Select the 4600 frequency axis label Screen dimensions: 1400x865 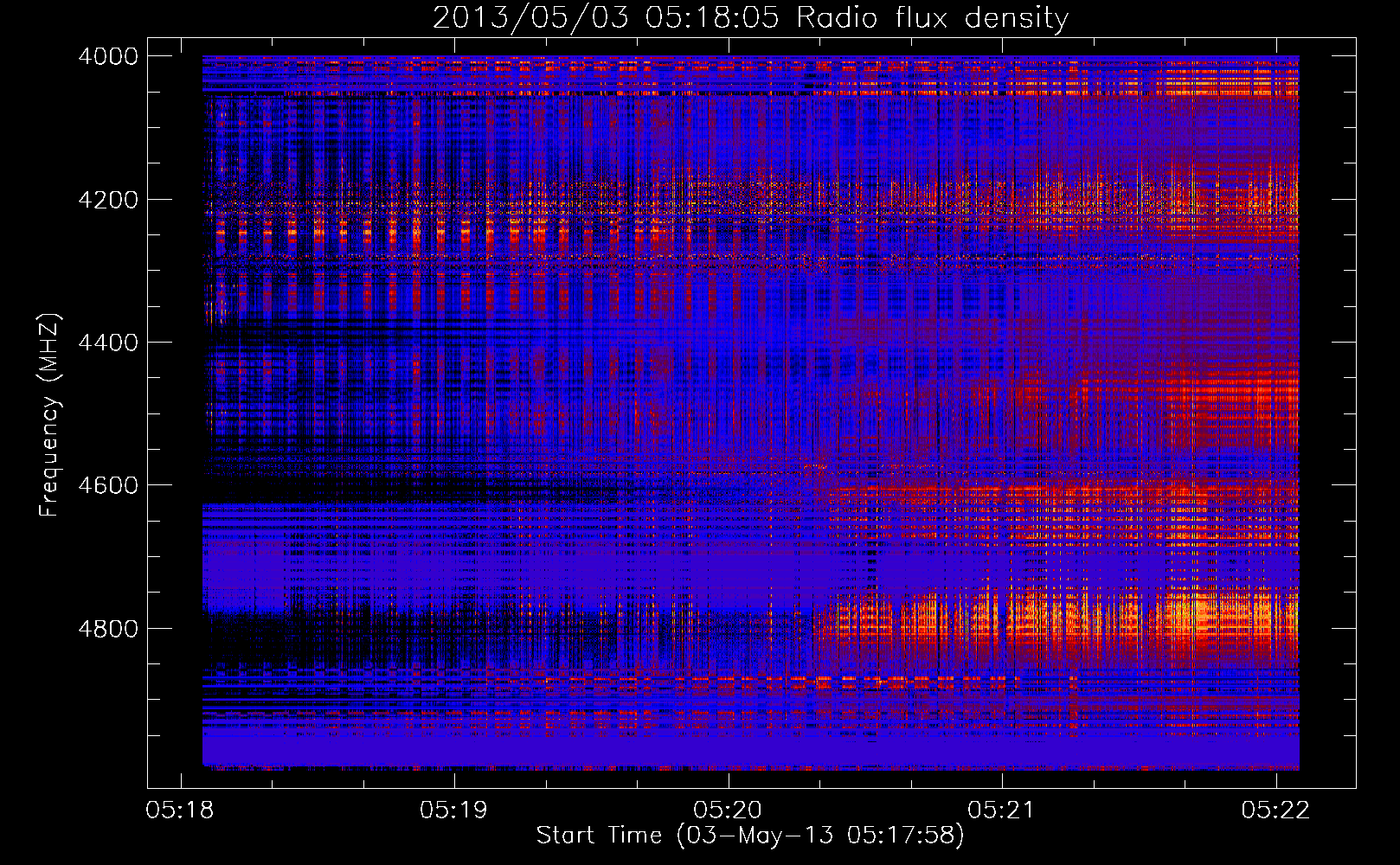point(108,485)
